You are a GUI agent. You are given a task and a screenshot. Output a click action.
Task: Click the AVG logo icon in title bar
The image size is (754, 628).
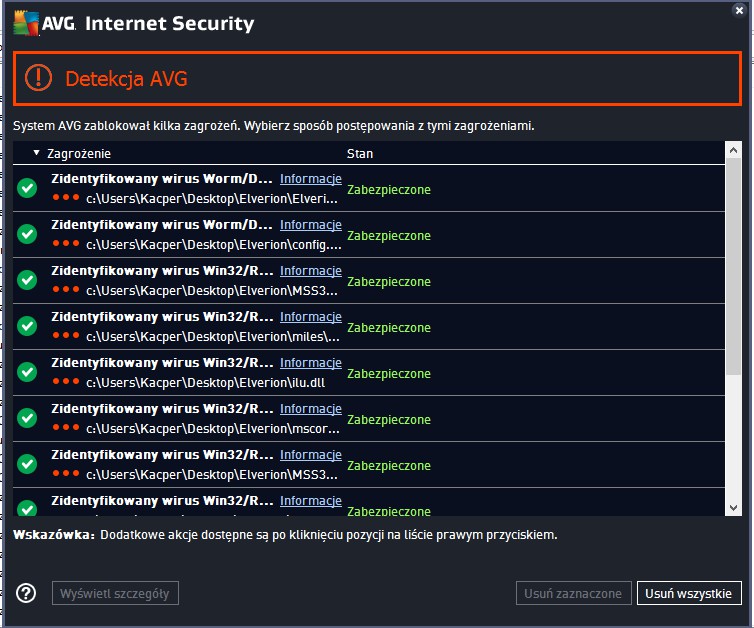(26, 23)
